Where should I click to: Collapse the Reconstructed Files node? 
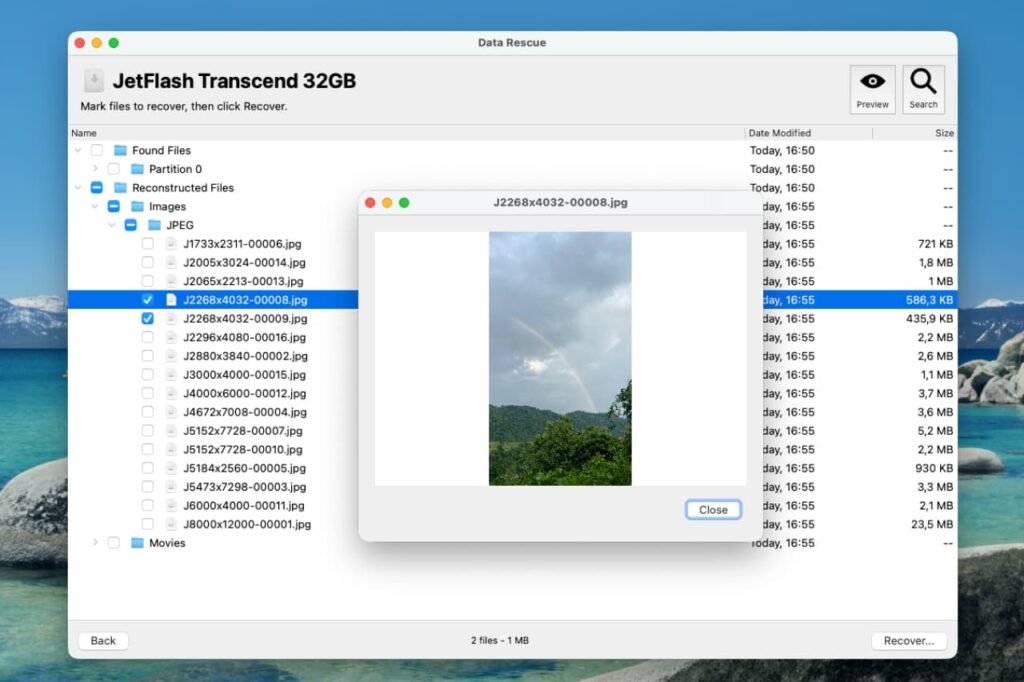(78, 188)
